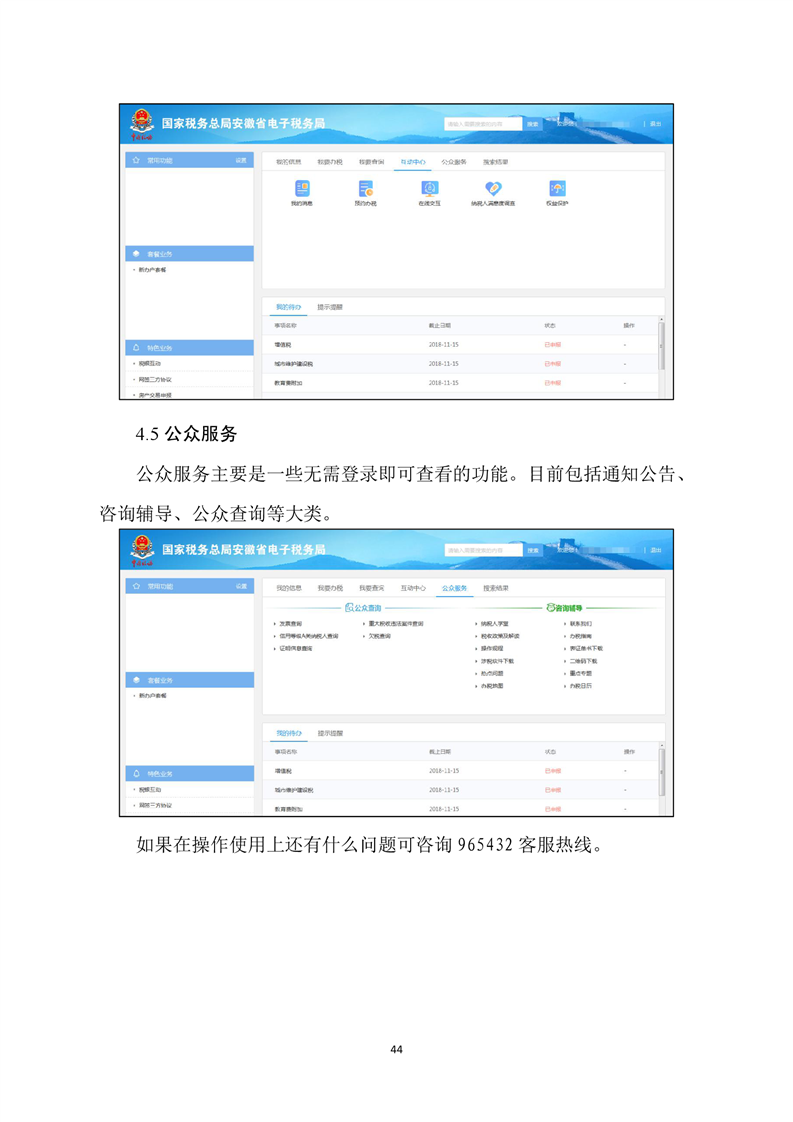Select 提示提醒 tab in 公众服务 screenshot
This screenshot has width=793, height=1122.
pos(330,733)
